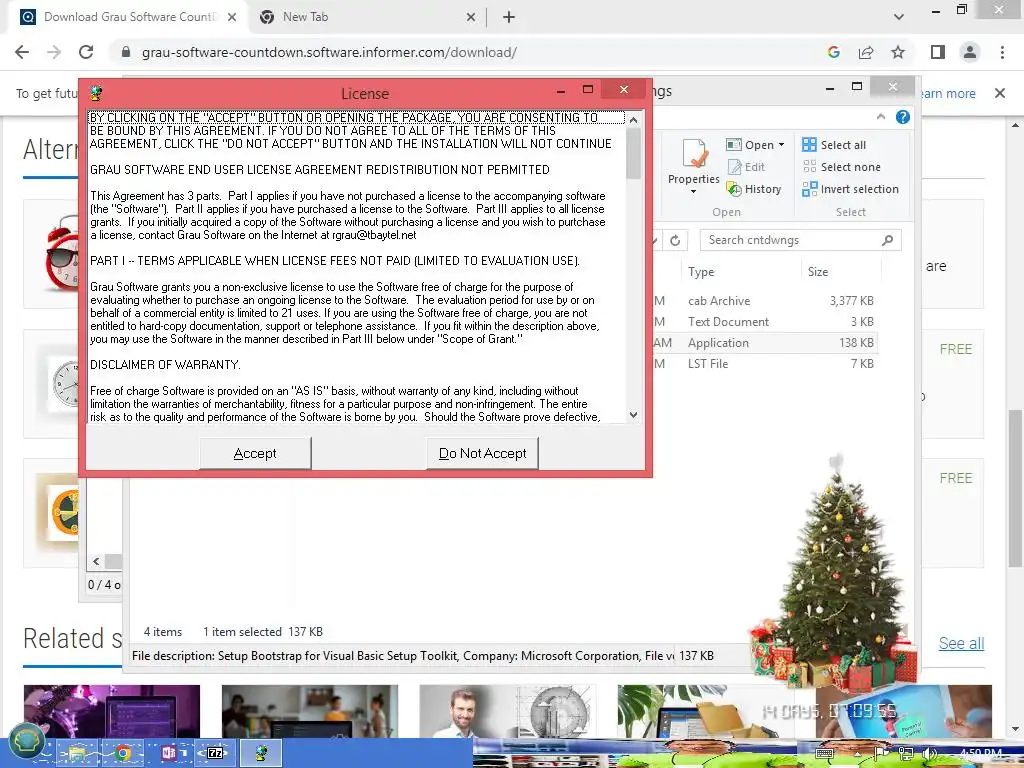
Task: Click the share page icon
Action: point(866,52)
